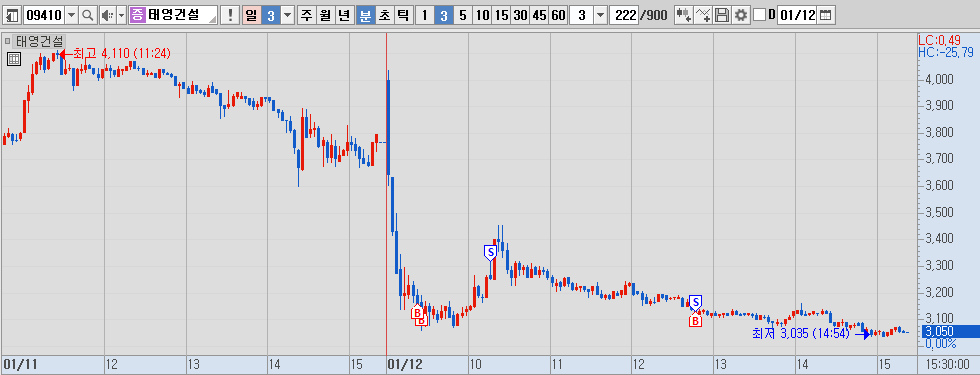The image size is (980, 375).
Task: Click the 15:30:00 time label
Action: (x=948, y=364)
